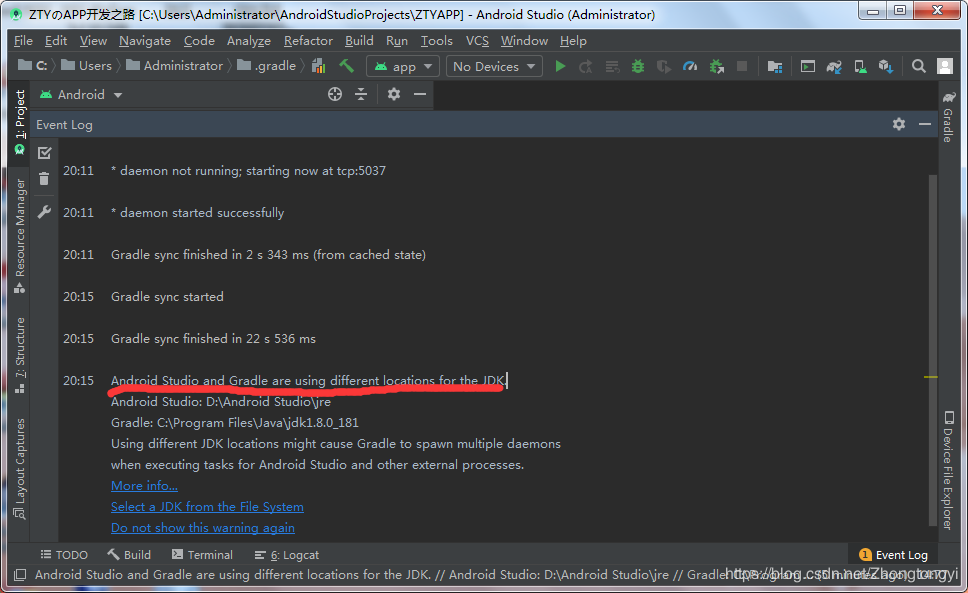Click Do not show this warning again
The image size is (968, 593).
coord(203,528)
